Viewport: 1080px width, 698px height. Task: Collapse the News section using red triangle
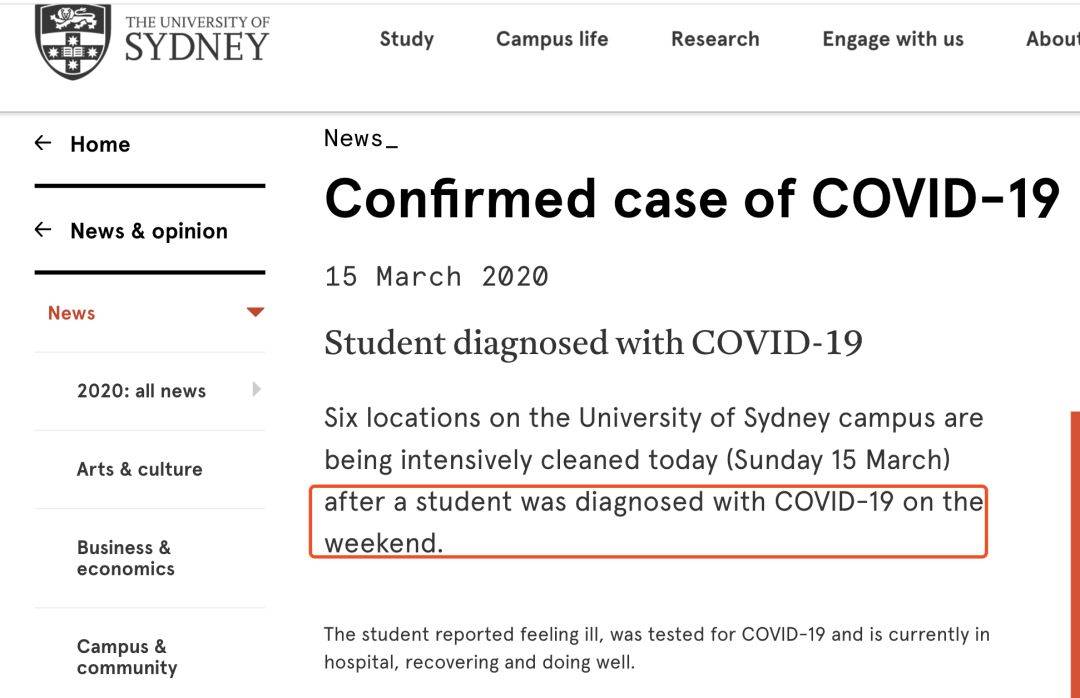pyautogui.click(x=255, y=312)
